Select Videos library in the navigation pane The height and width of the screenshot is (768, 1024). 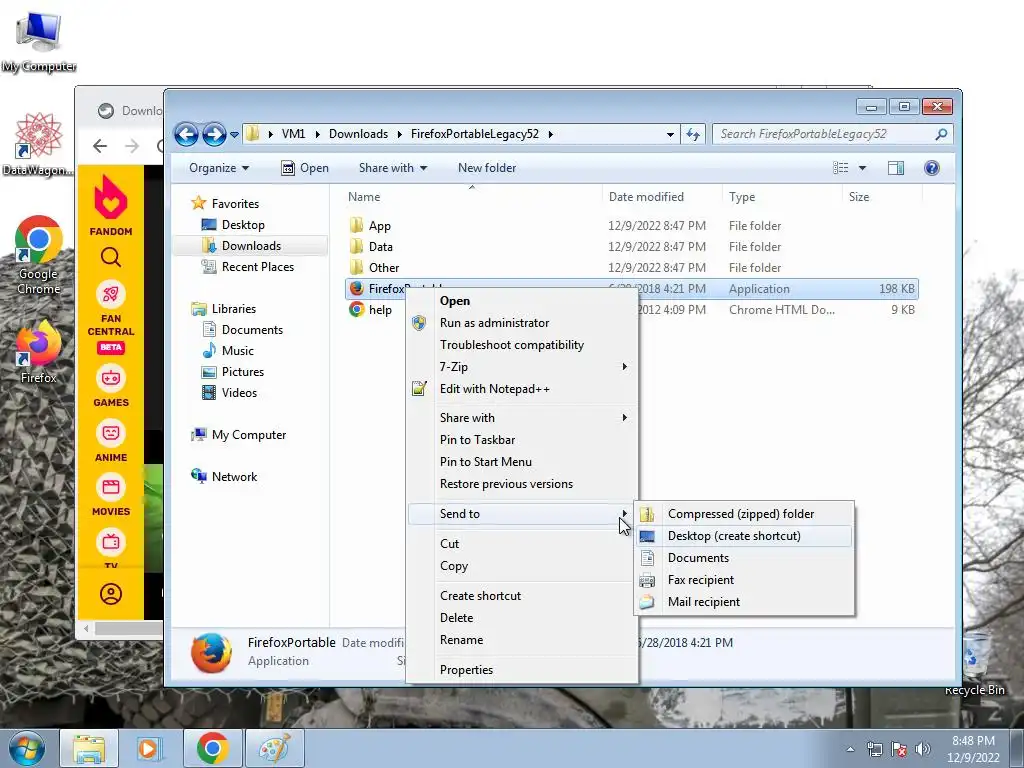click(x=229, y=392)
